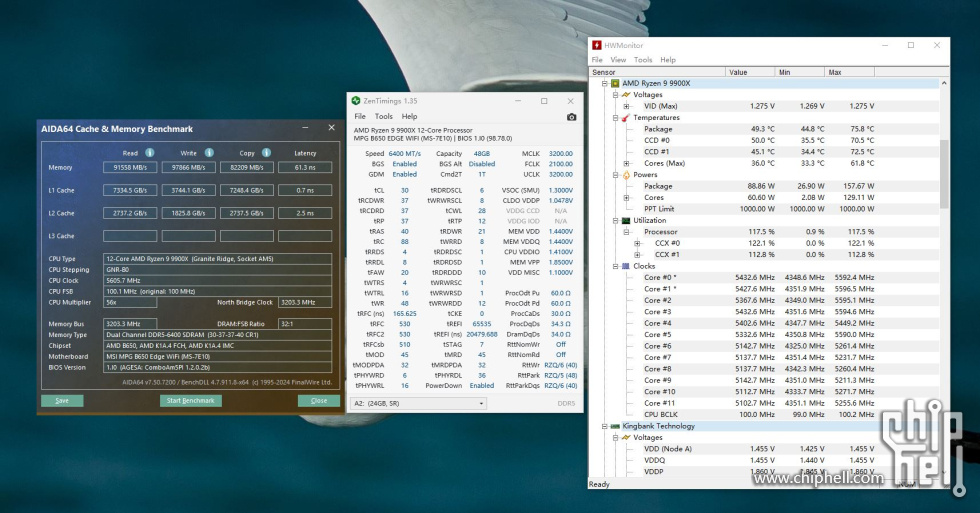Collapse the Temperatures group

tap(615, 117)
